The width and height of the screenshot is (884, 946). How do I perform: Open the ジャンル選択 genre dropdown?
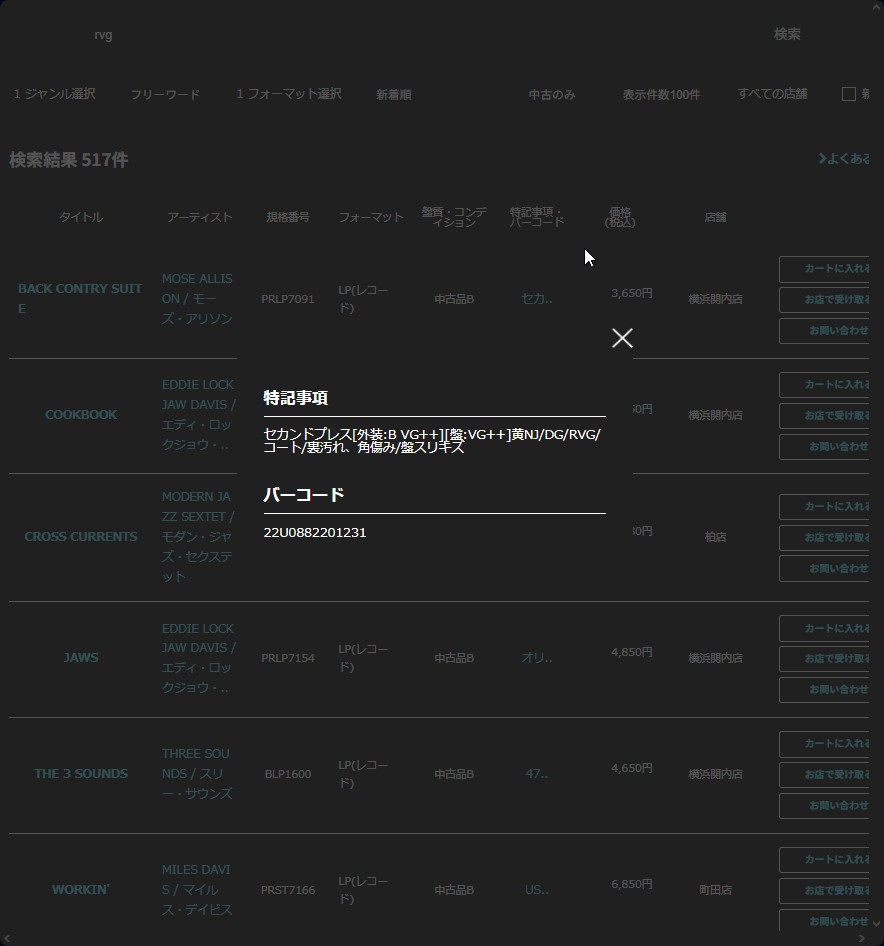[55, 94]
